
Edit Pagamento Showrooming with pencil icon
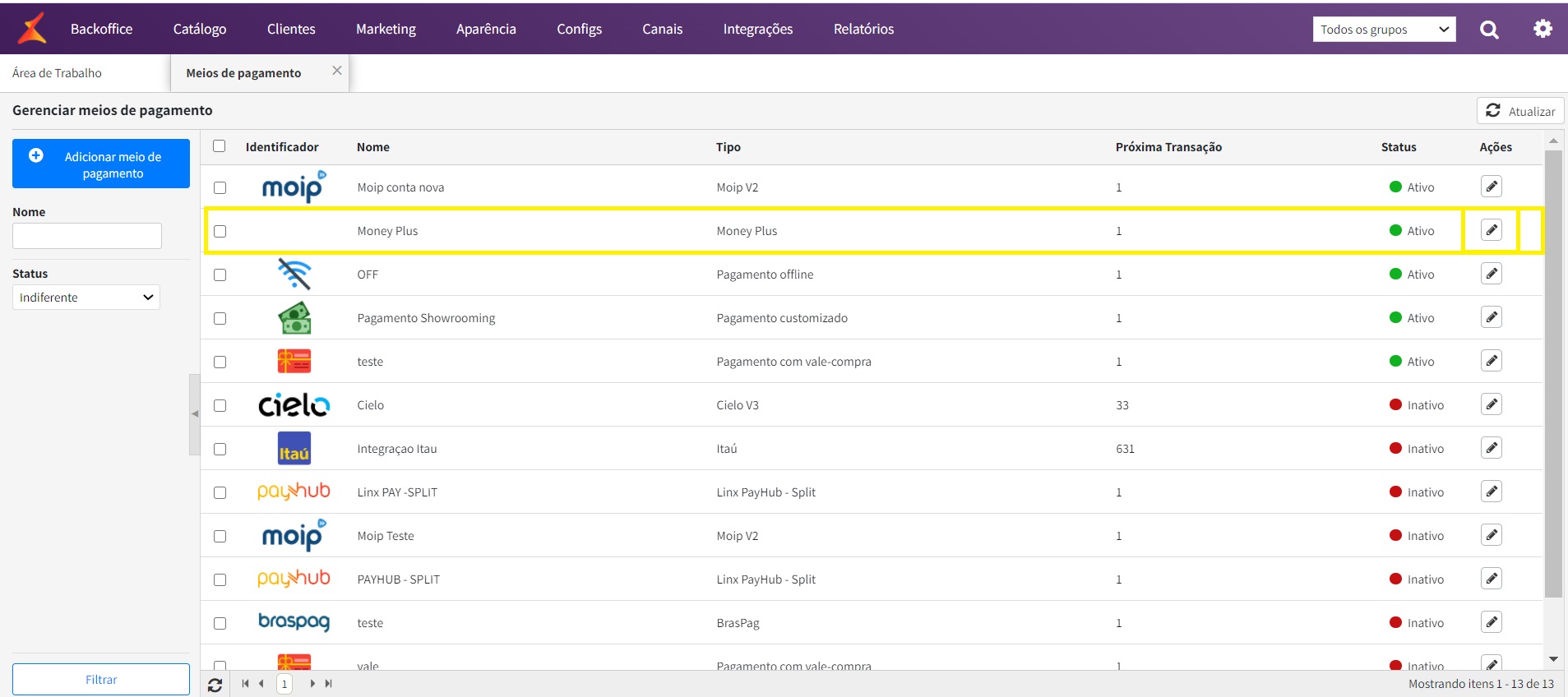(1492, 317)
